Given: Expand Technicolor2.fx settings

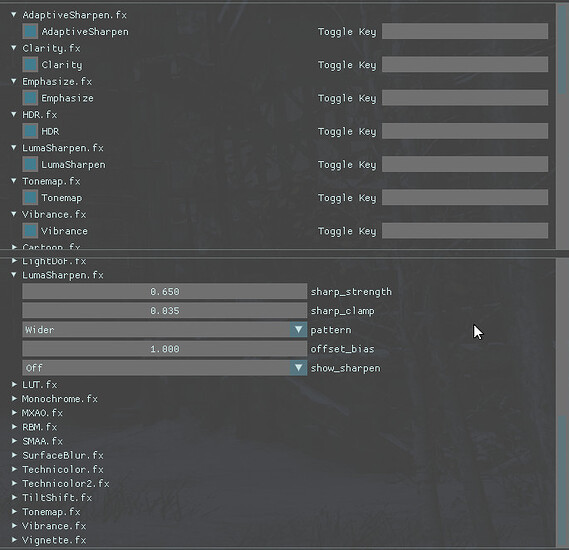Looking at the screenshot, I should [x=14, y=483].
